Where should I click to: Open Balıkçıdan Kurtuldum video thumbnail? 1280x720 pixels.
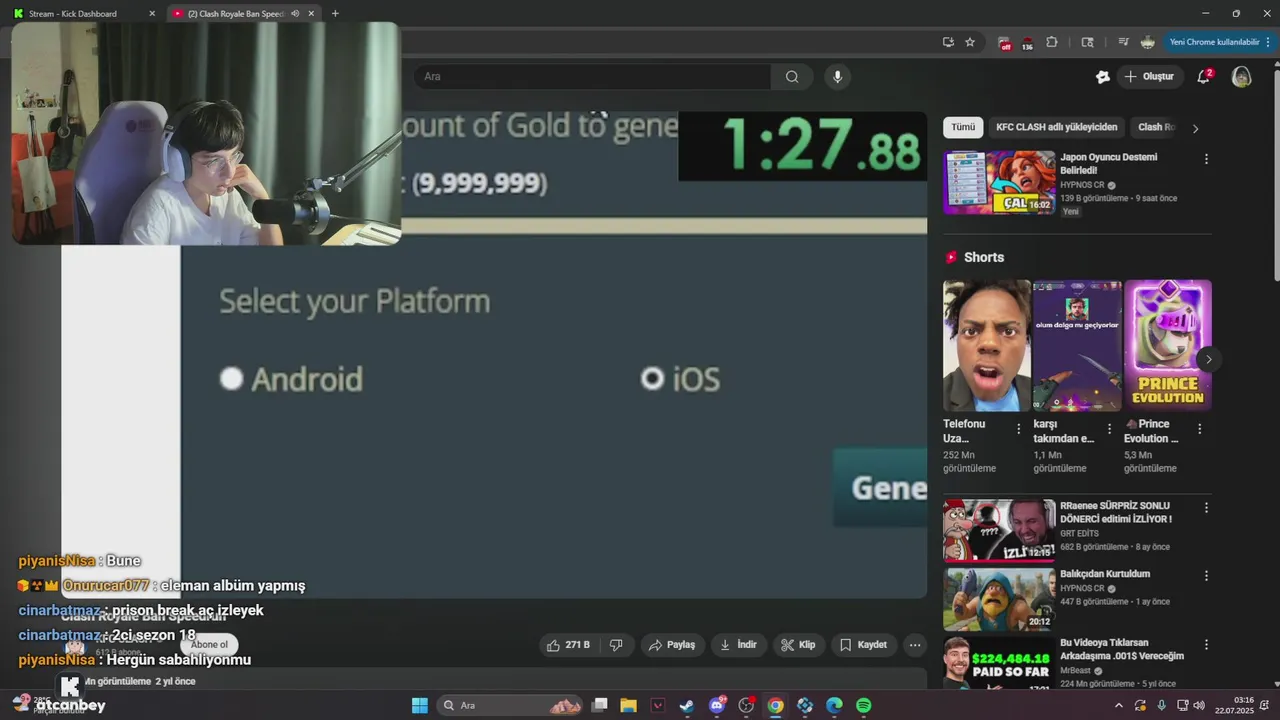click(x=999, y=599)
